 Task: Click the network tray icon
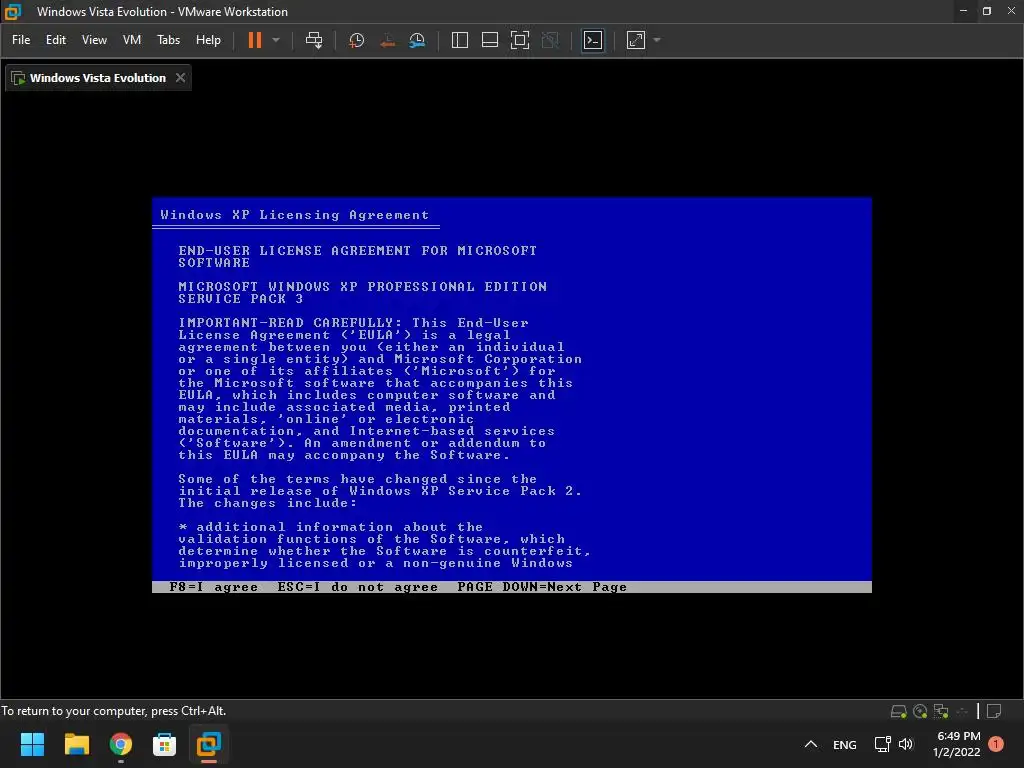click(x=882, y=744)
